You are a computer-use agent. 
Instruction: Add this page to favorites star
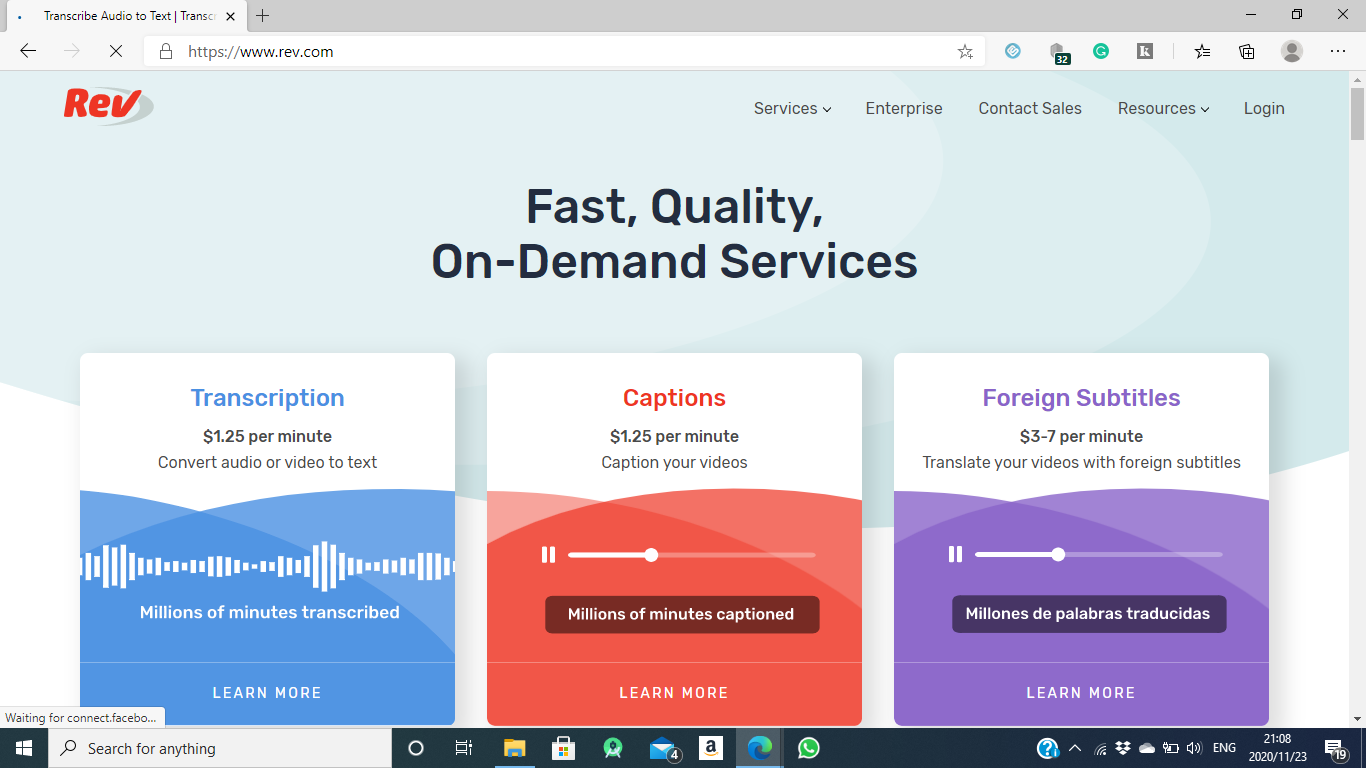point(965,51)
